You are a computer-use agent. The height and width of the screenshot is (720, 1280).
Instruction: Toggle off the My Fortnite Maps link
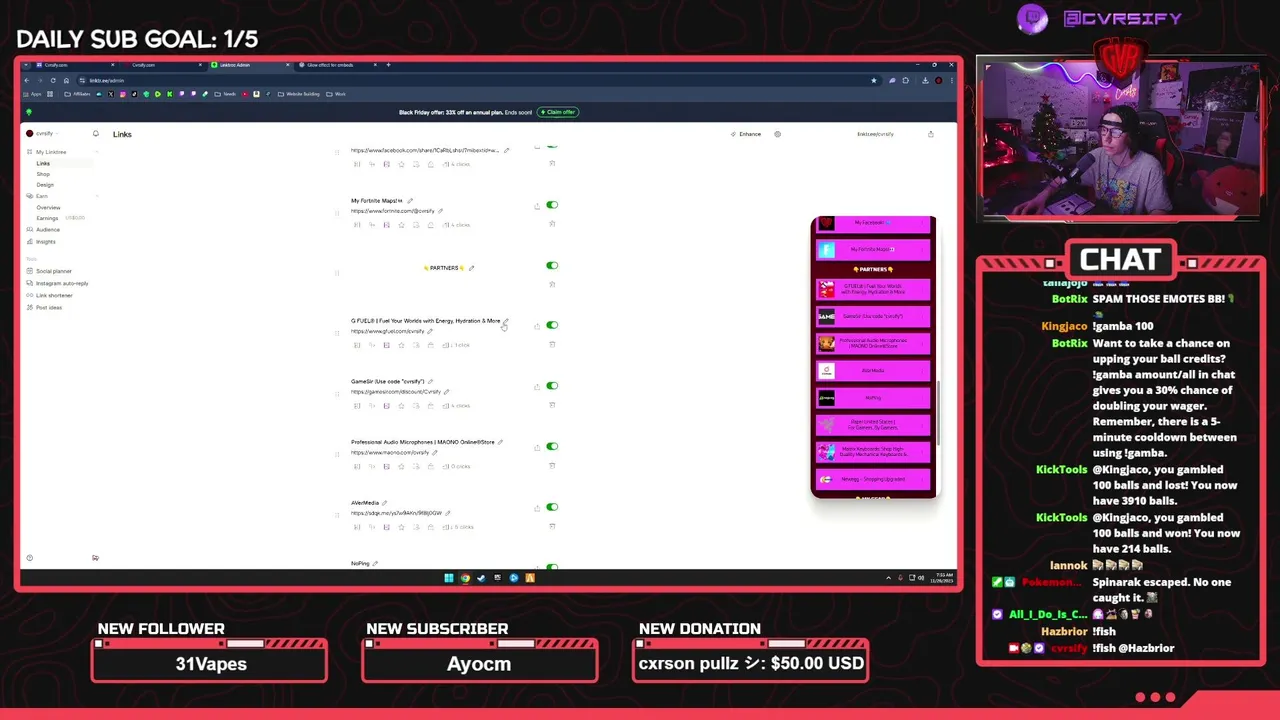click(x=552, y=205)
